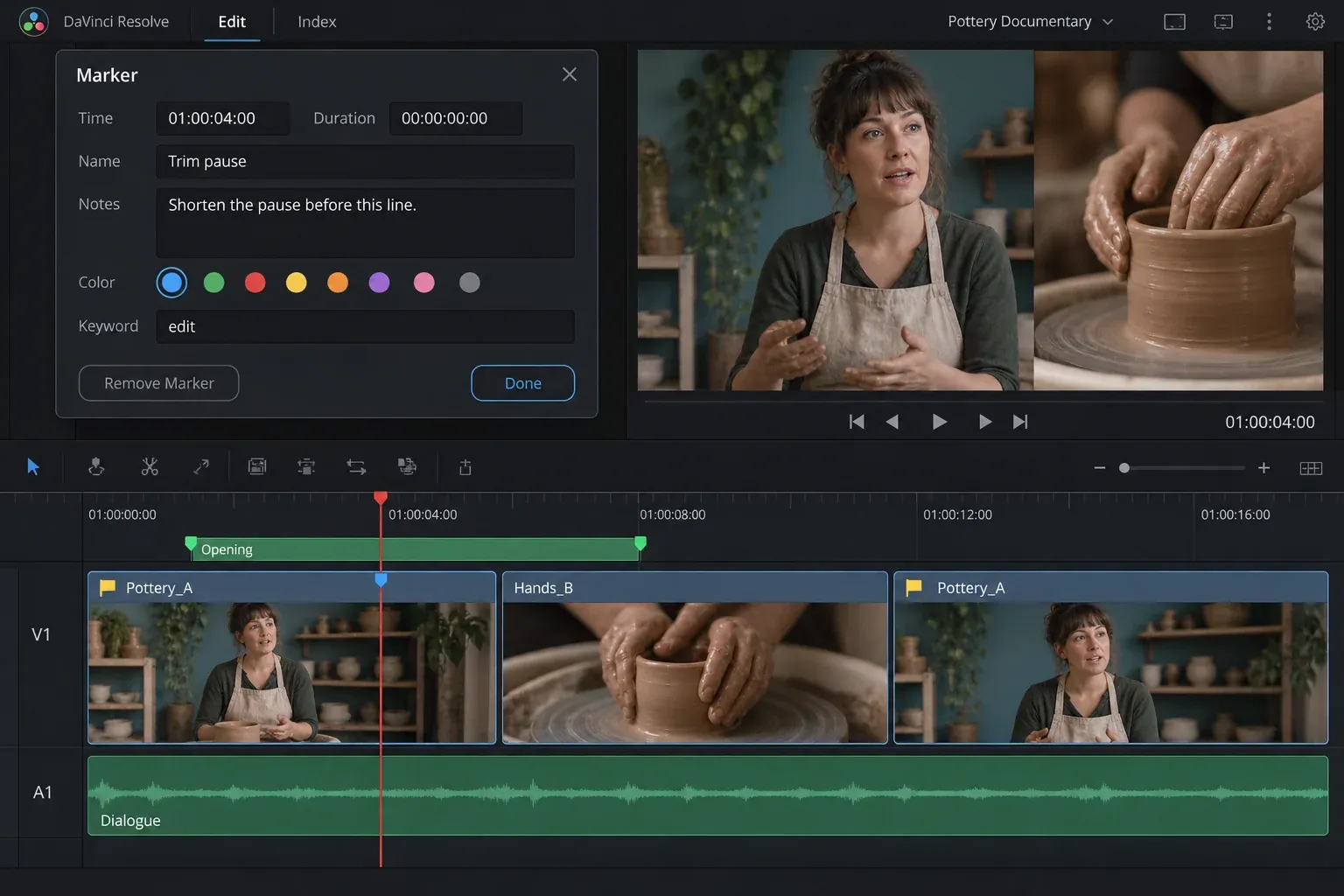Click the yellow flag on first Pottery_A clip
1344x896 pixels.
coord(108,587)
